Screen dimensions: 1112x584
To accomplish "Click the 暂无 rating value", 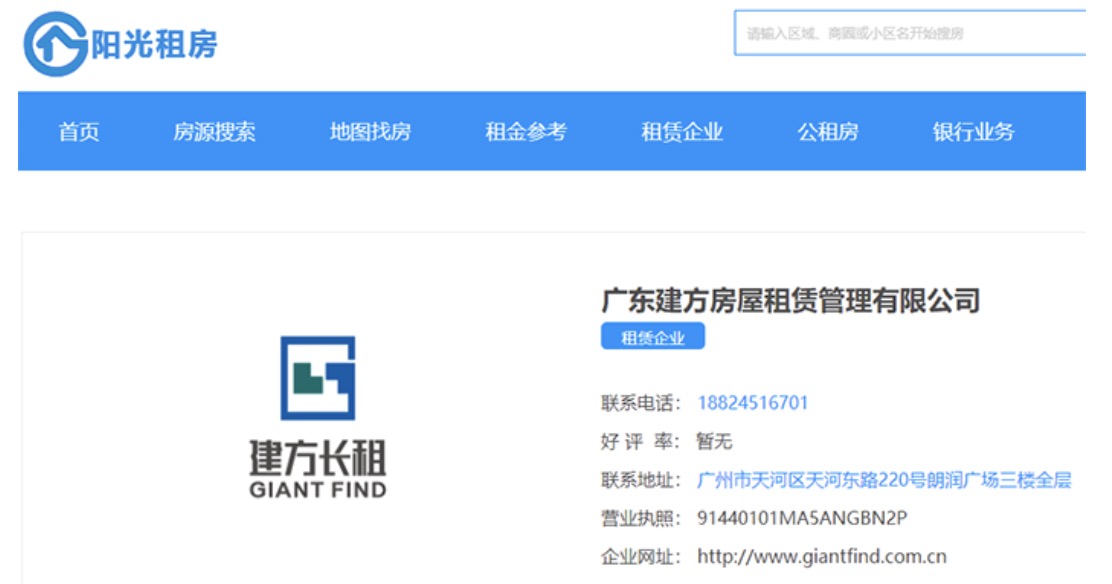I will point(714,442).
